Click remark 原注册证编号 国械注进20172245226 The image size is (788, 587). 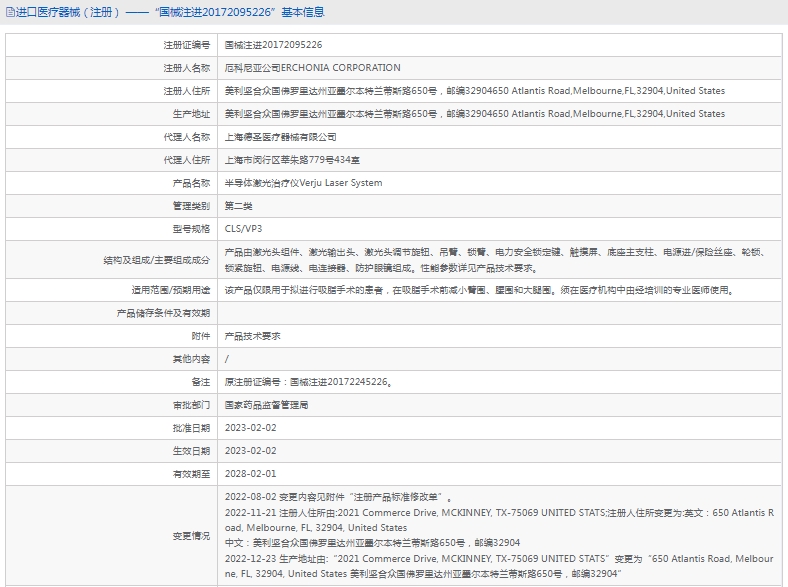click(x=309, y=382)
